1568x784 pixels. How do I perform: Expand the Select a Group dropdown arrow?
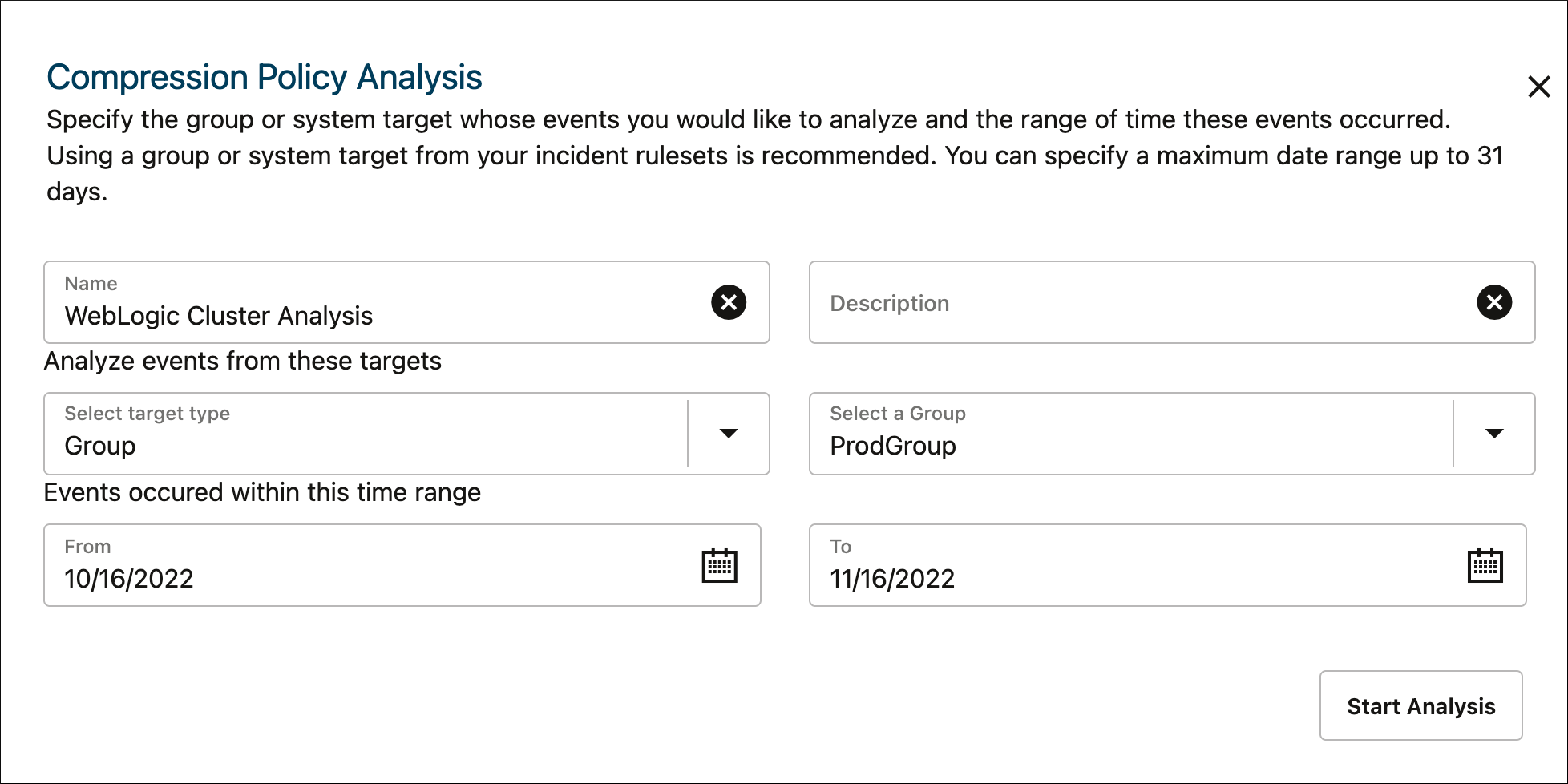pyautogui.click(x=1493, y=434)
